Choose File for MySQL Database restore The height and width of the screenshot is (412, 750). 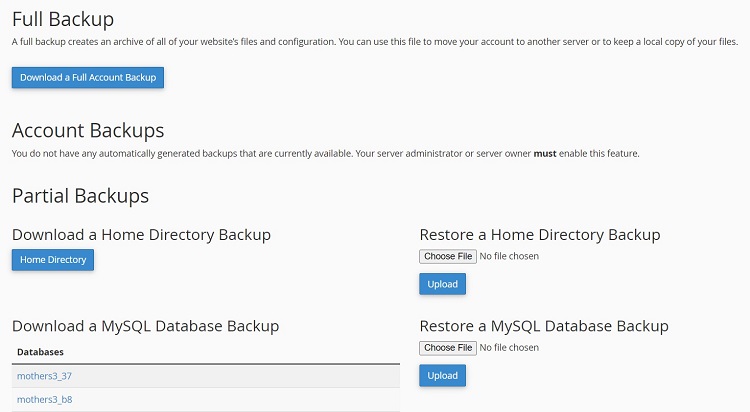[x=448, y=348]
